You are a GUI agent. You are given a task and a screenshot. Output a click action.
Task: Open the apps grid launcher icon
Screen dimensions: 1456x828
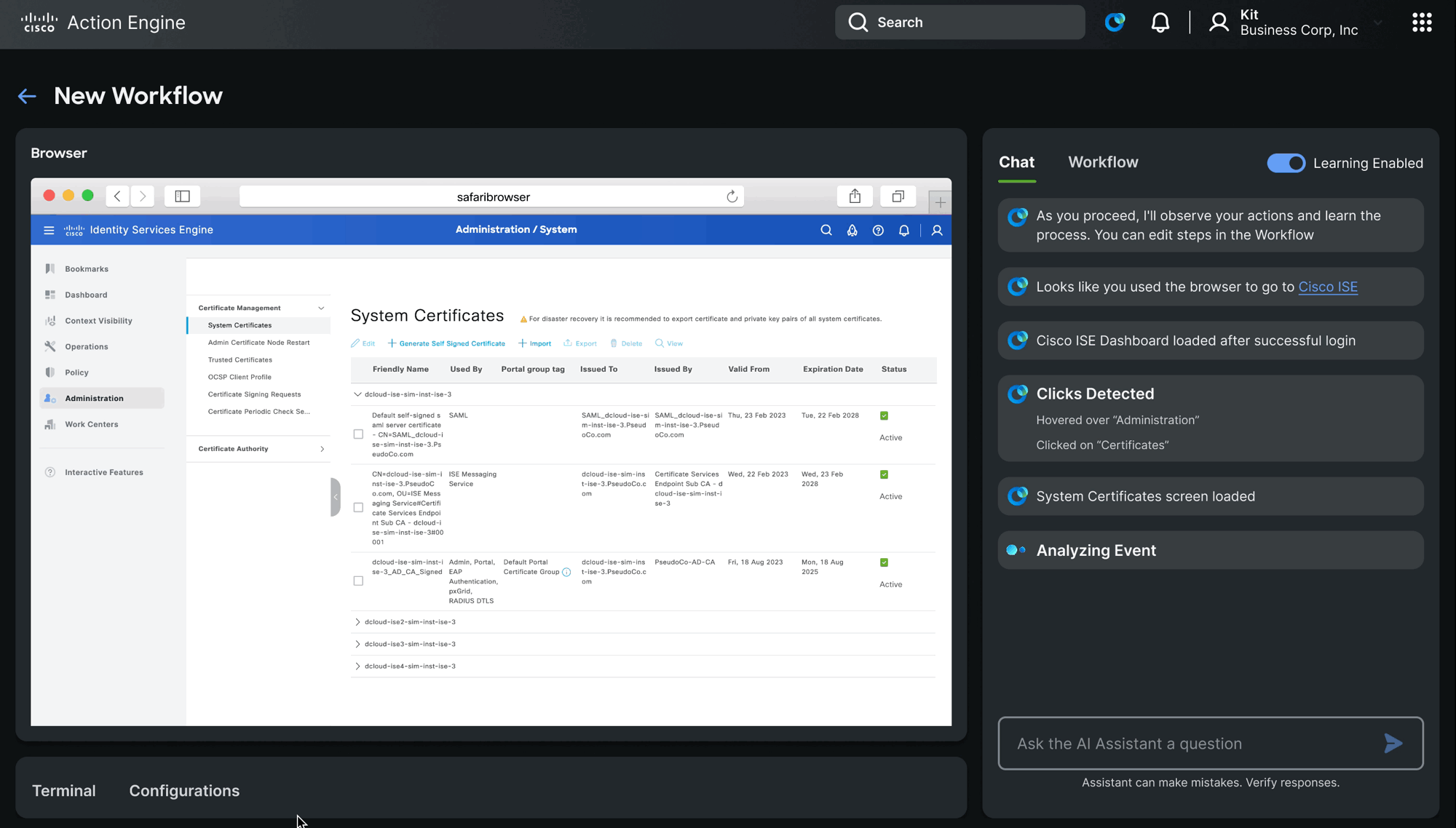pyautogui.click(x=1421, y=23)
